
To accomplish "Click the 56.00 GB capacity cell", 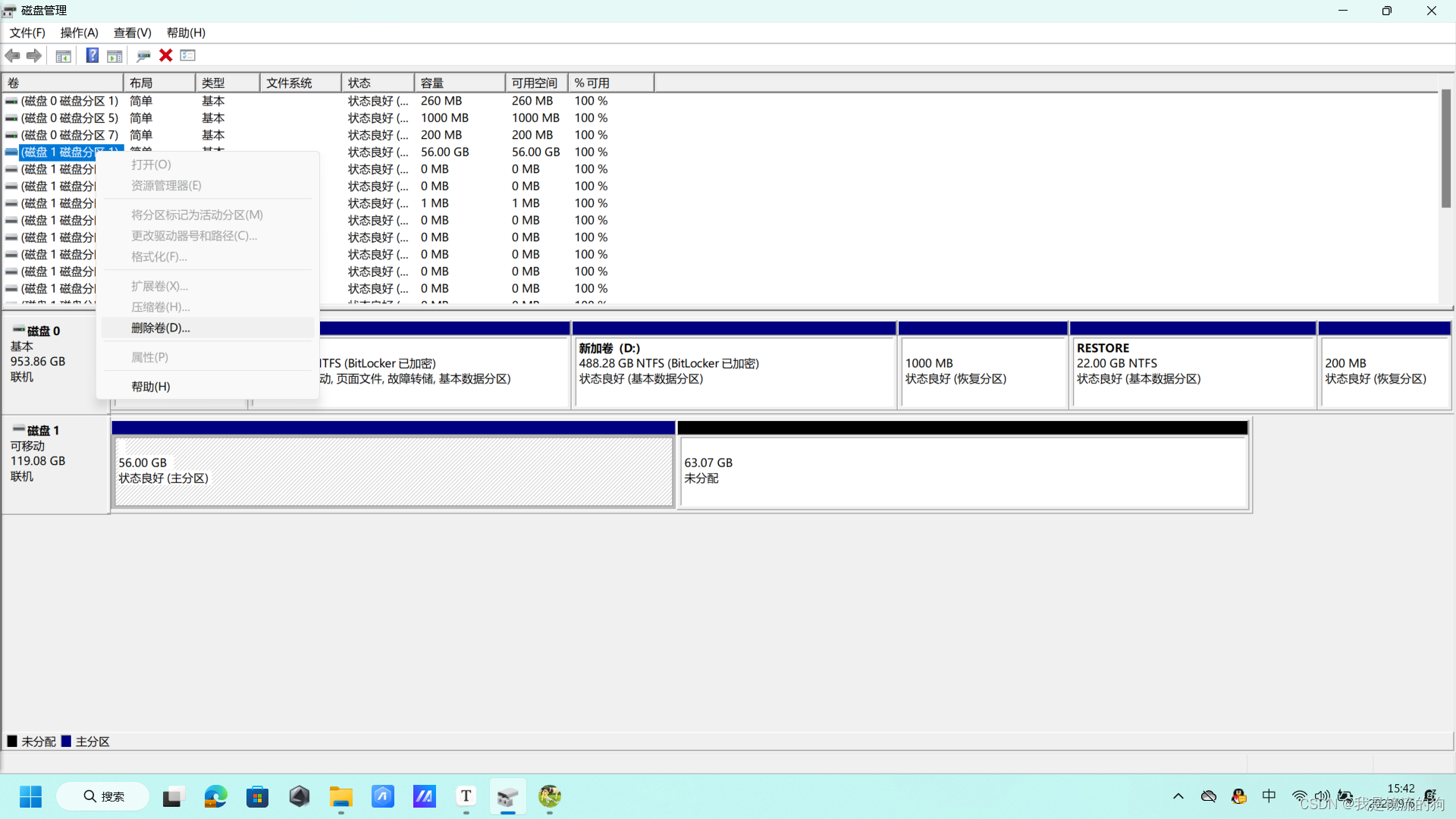I will [445, 152].
